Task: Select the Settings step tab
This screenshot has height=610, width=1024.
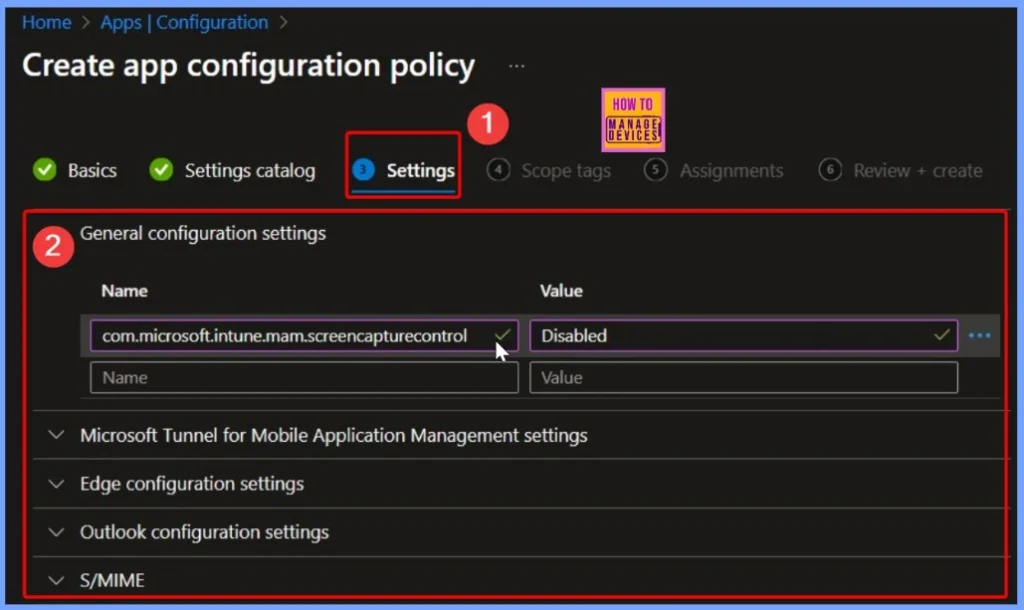Action: [x=403, y=170]
